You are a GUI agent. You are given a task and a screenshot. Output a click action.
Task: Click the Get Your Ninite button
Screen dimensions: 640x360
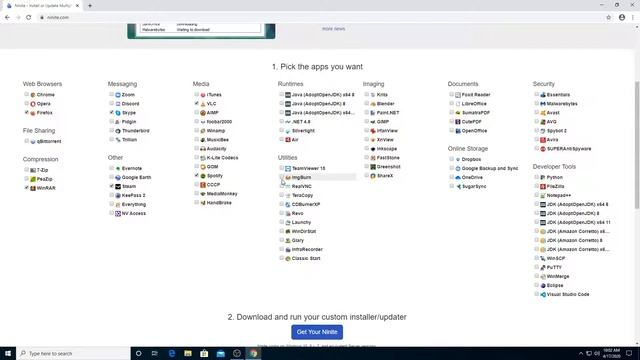coord(317,332)
